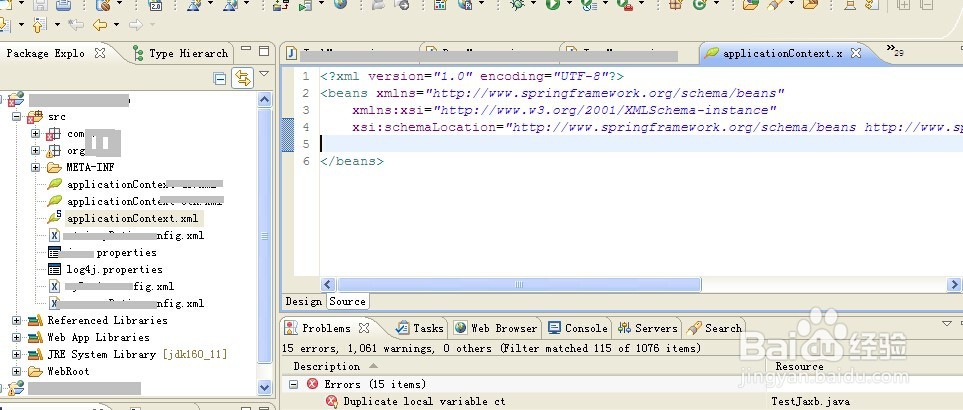Viewport: 963px width, 410px height.
Task: Expand the com package node
Action: (x=35, y=133)
